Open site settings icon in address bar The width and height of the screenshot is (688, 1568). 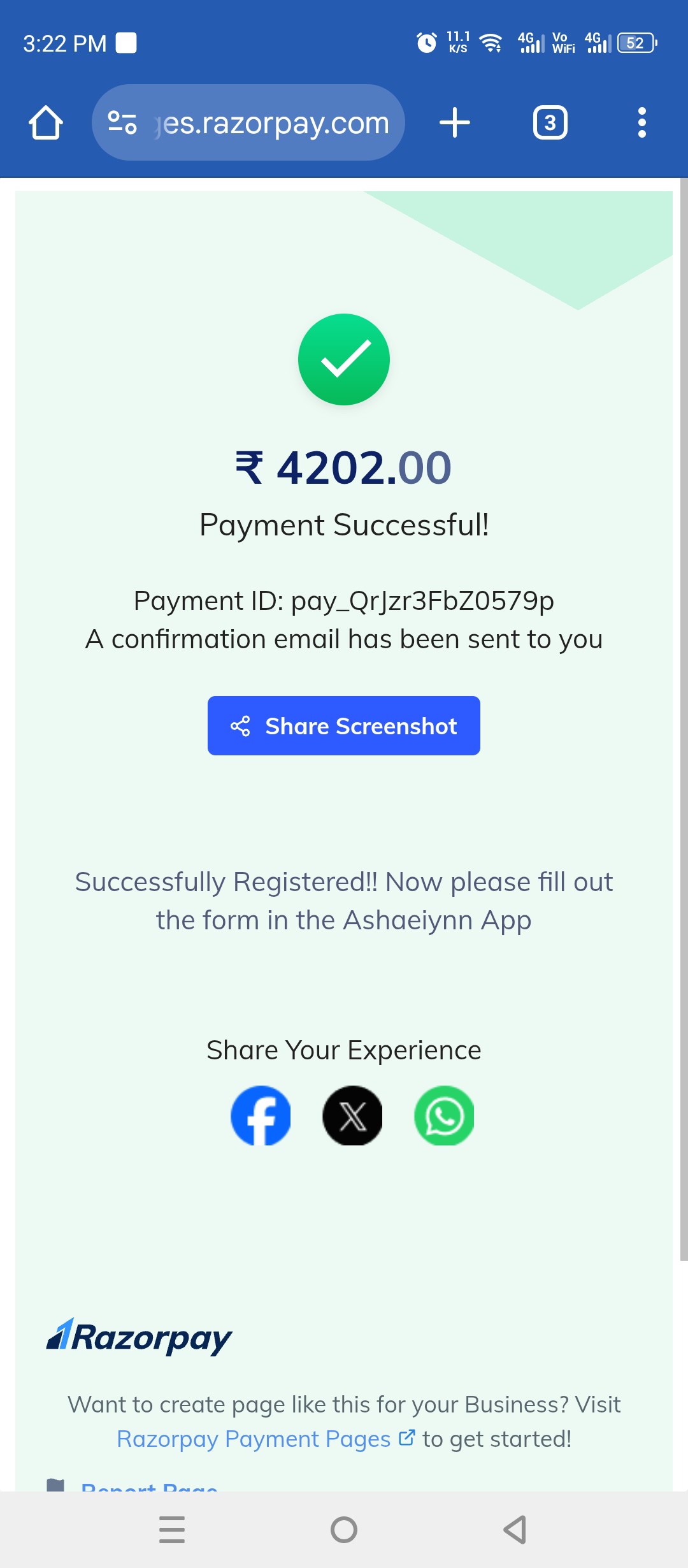[x=122, y=122]
